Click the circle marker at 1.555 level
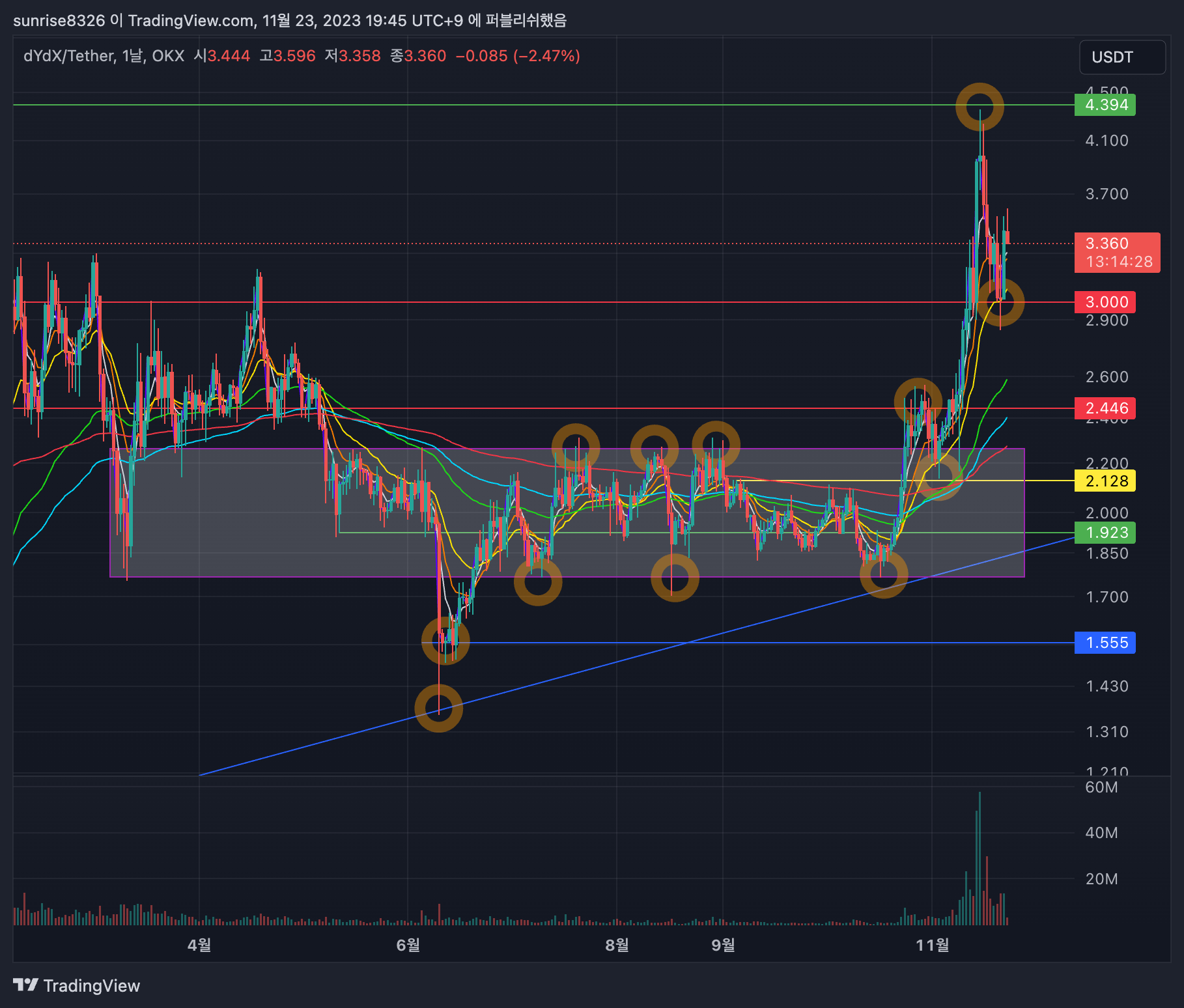 [x=445, y=641]
